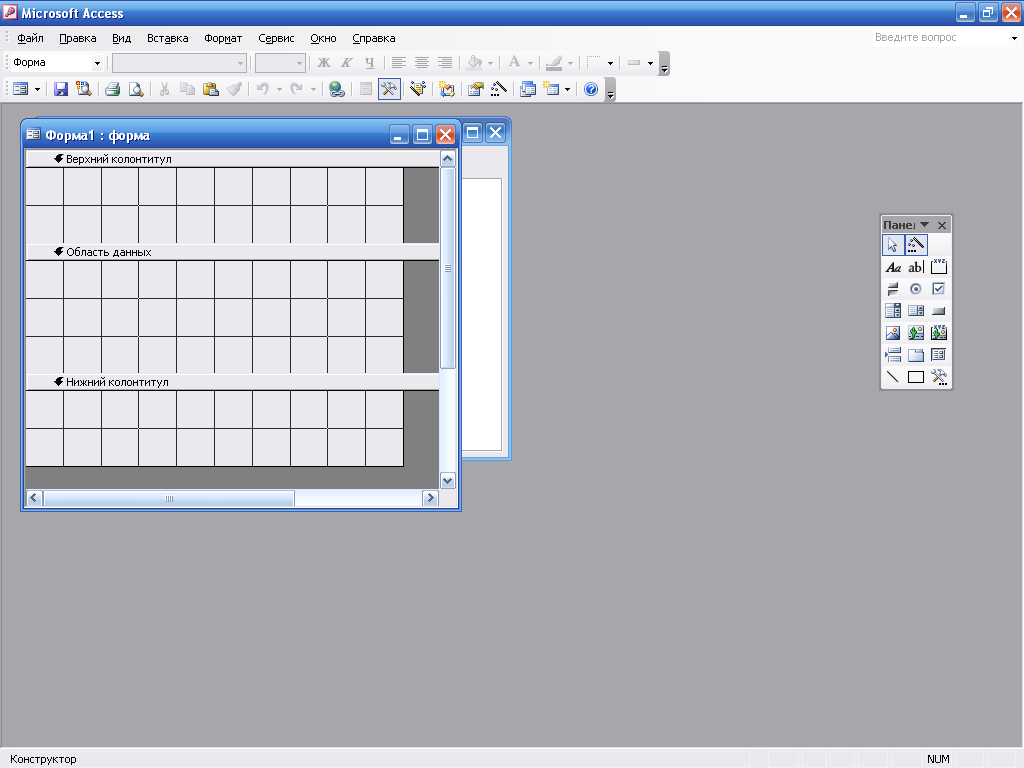Screen dimensions: 1024x768
Task: Toggle the Toolbox button in main toolbar
Action: pos(389,89)
